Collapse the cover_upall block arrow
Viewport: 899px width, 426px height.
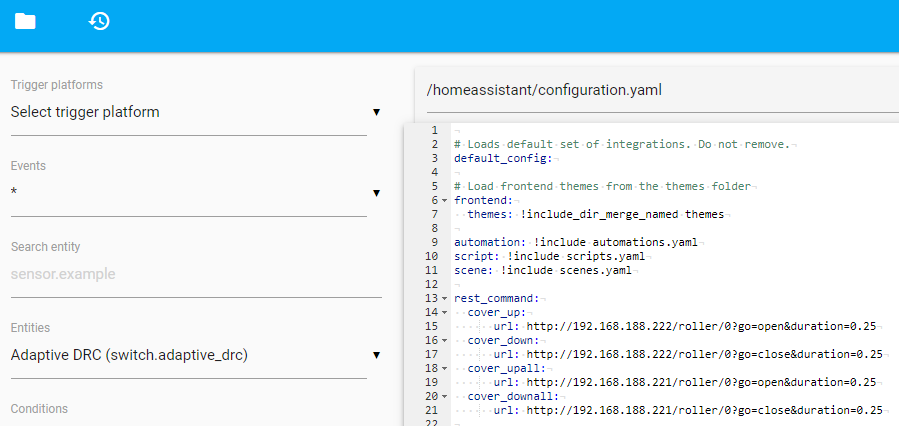coord(445,368)
